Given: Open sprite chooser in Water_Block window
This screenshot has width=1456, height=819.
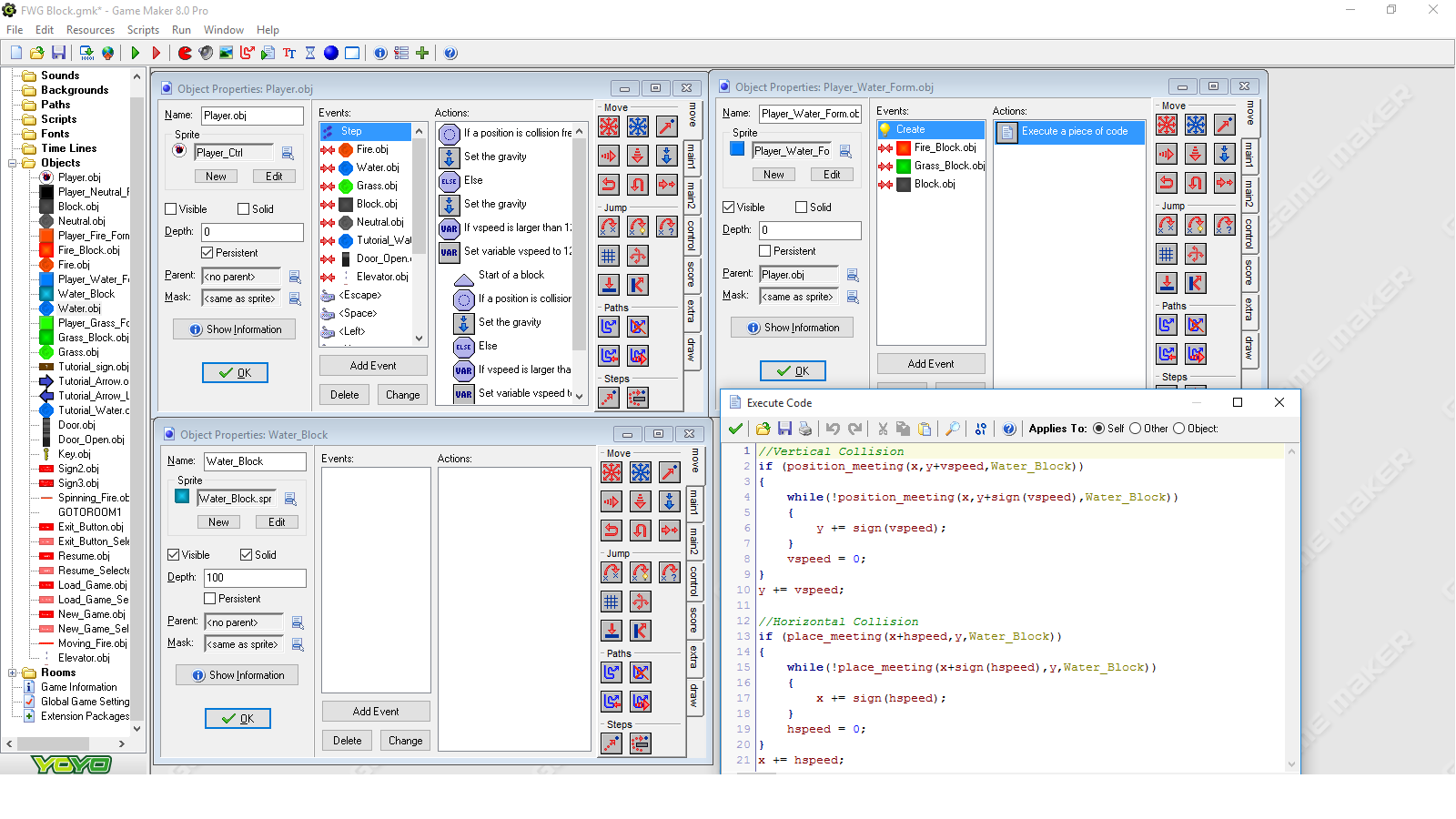Looking at the screenshot, I should tap(290, 499).
